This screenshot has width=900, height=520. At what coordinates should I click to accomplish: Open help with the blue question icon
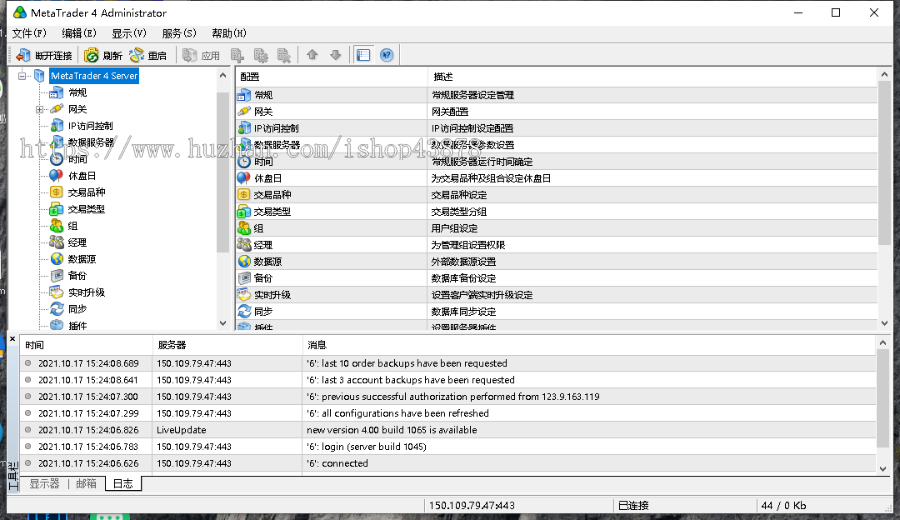tap(387, 55)
